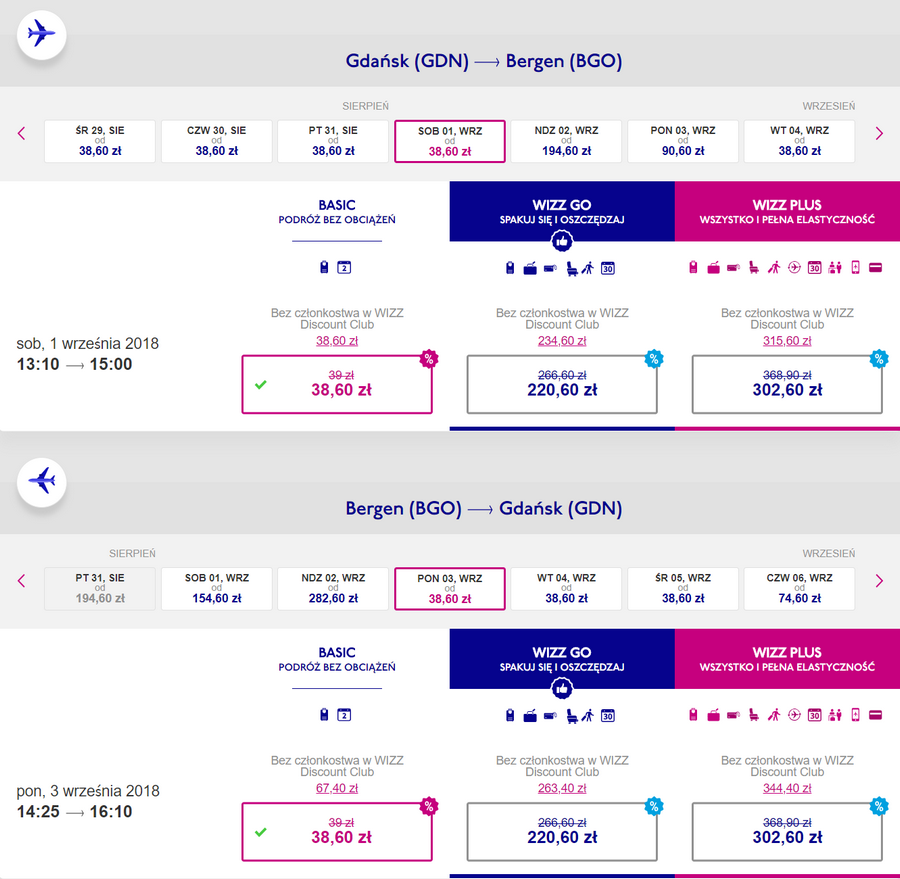Click the return flight airplane icon
Screen dimensions: 900x879
pos(41,482)
